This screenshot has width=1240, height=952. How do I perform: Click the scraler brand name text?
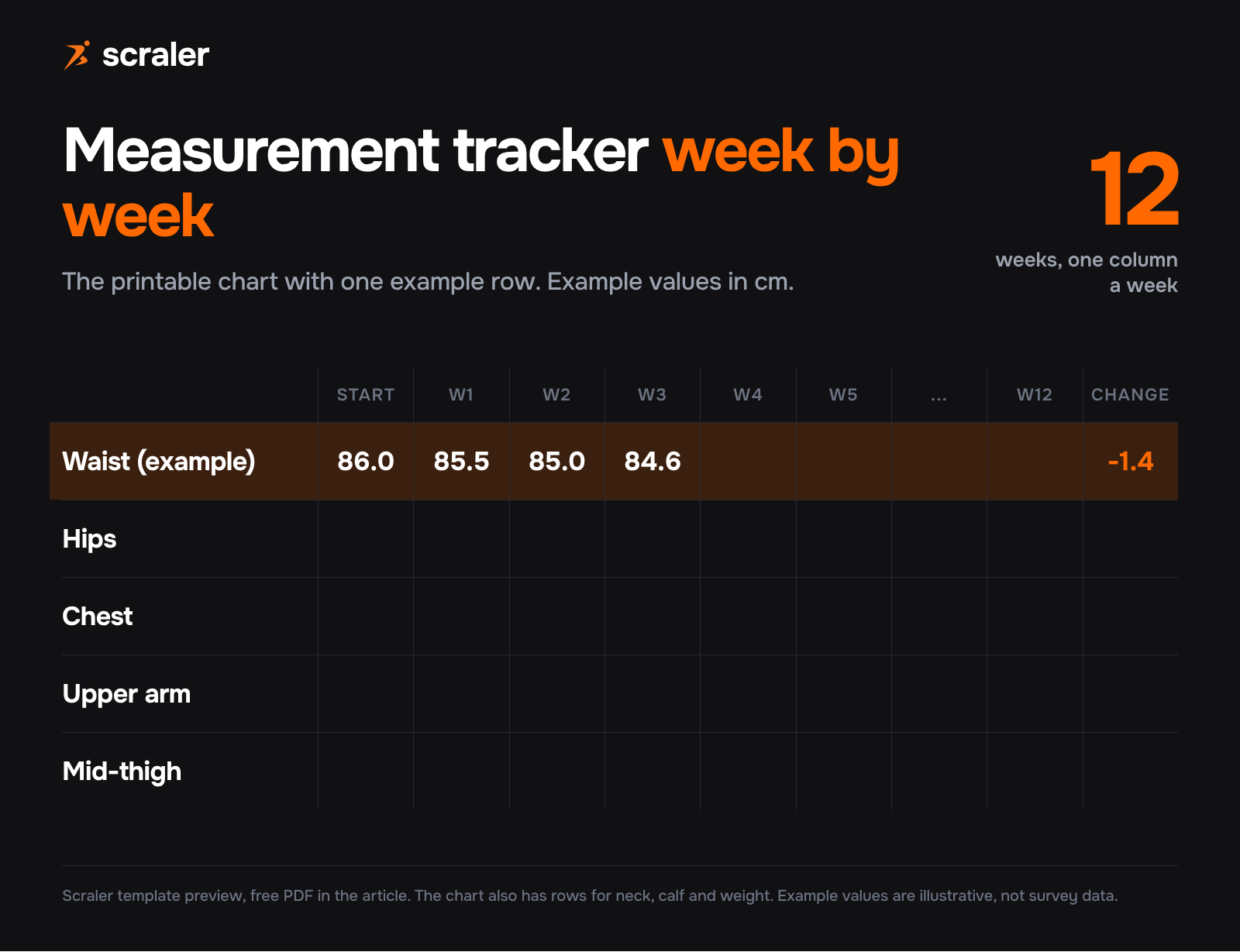tap(156, 55)
